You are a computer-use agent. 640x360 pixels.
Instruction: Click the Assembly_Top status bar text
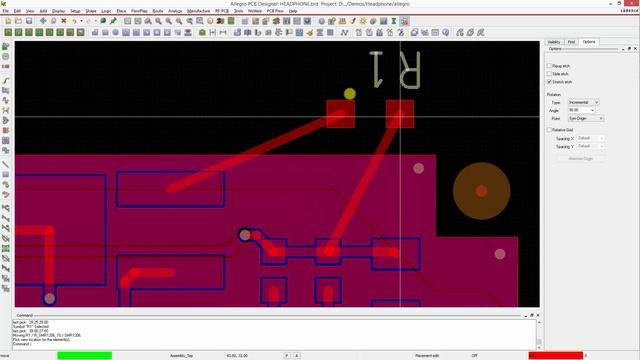click(181, 356)
